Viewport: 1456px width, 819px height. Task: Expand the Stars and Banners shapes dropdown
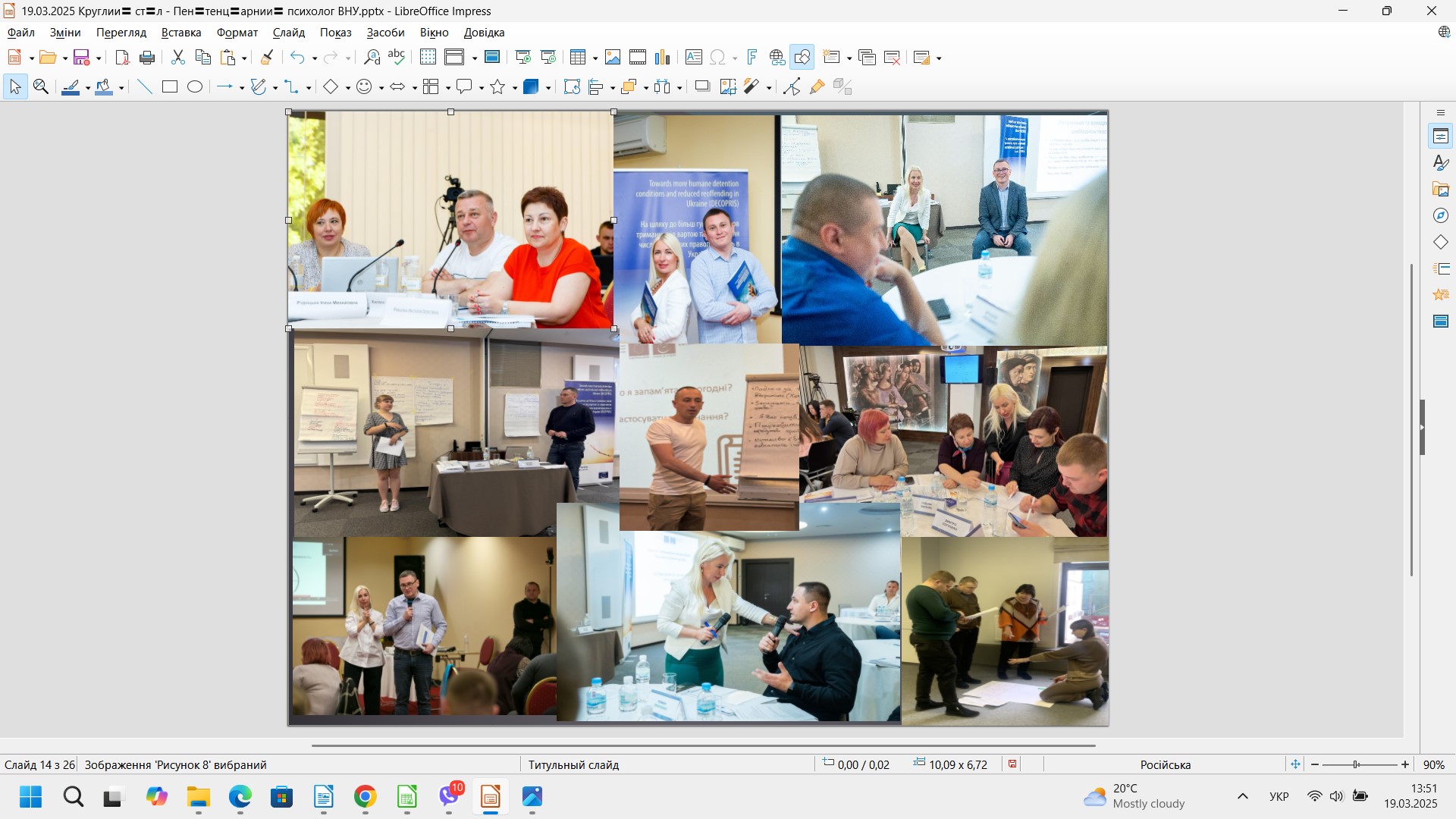pyautogui.click(x=515, y=88)
